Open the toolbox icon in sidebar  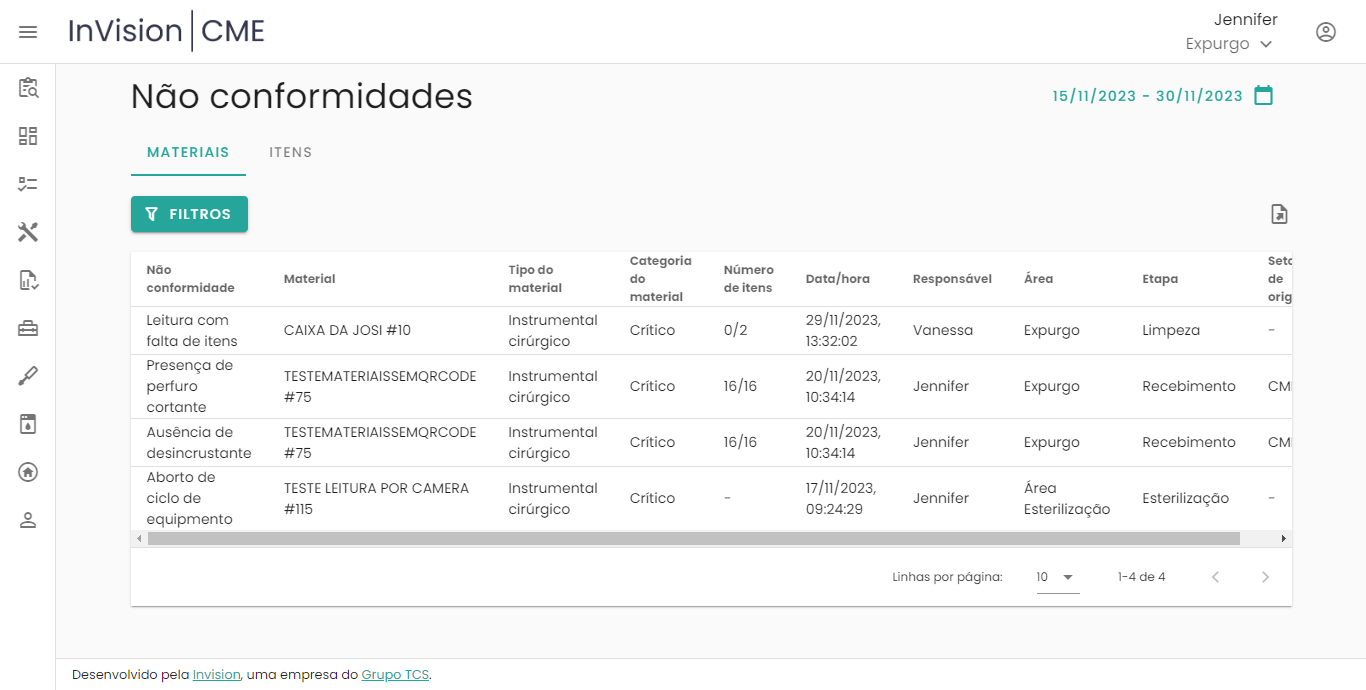click(28, 328)
